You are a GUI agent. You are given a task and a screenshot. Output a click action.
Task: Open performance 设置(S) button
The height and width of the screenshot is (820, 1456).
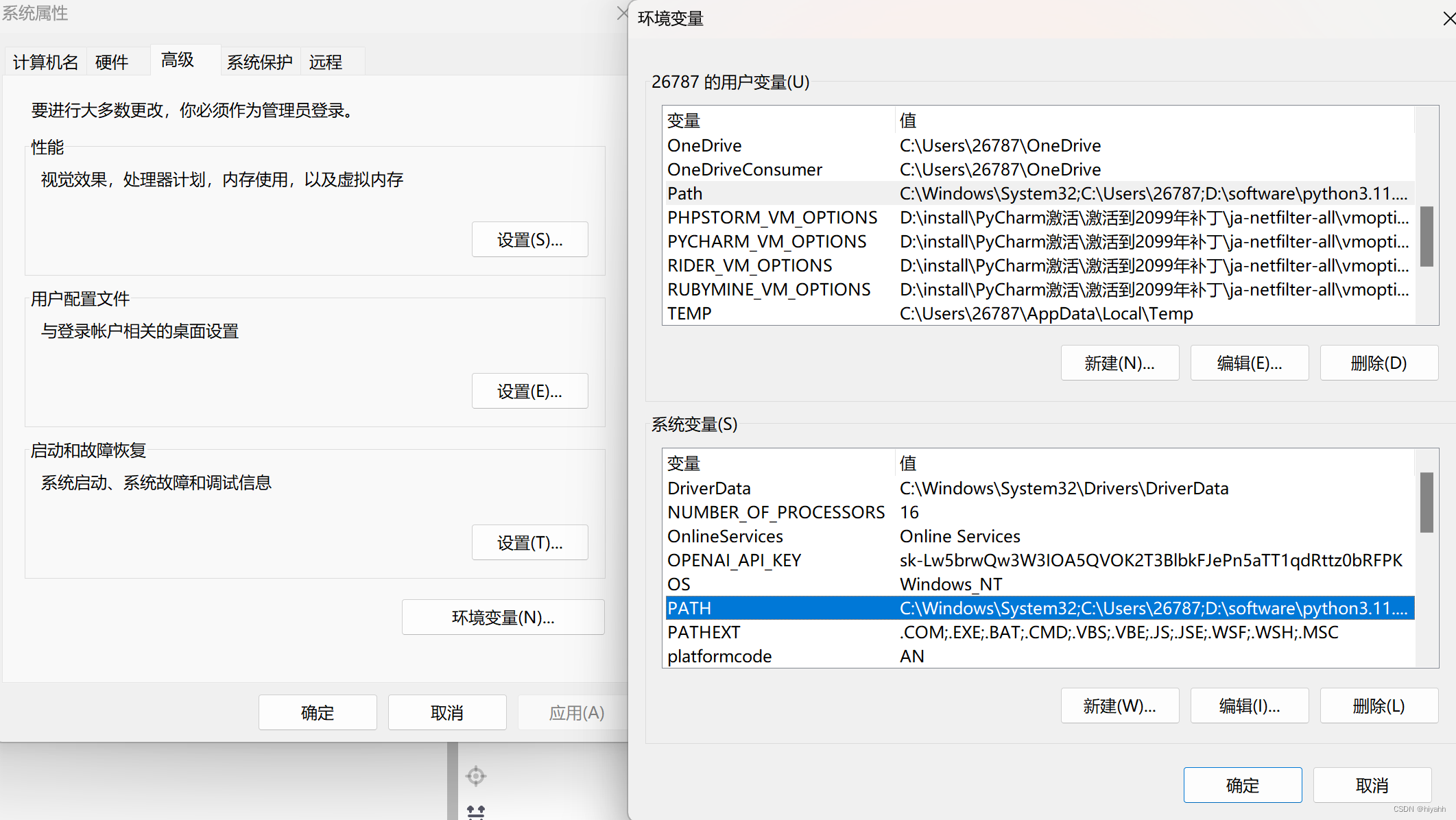point(529,240)
